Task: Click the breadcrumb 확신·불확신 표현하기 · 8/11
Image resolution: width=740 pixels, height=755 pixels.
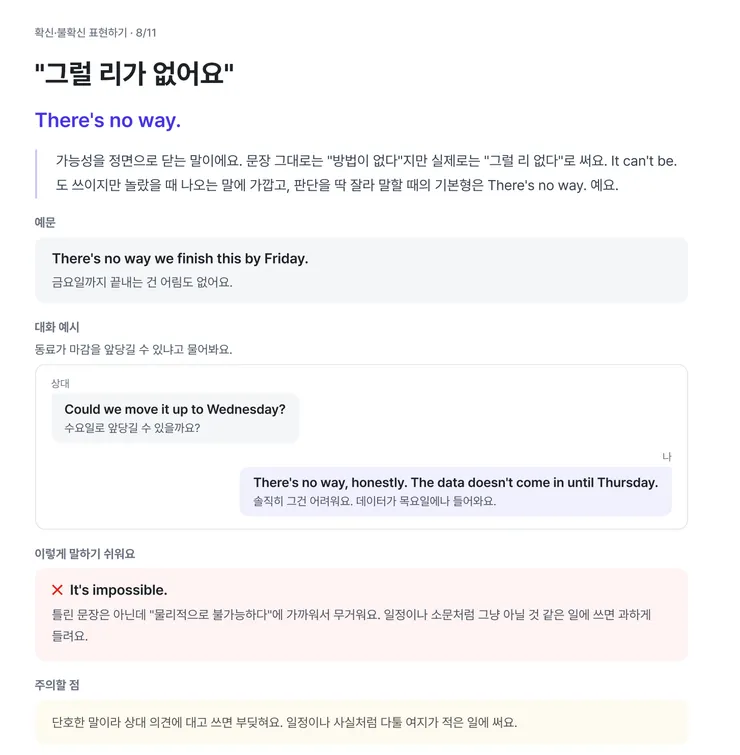Action: click(95, 33)
